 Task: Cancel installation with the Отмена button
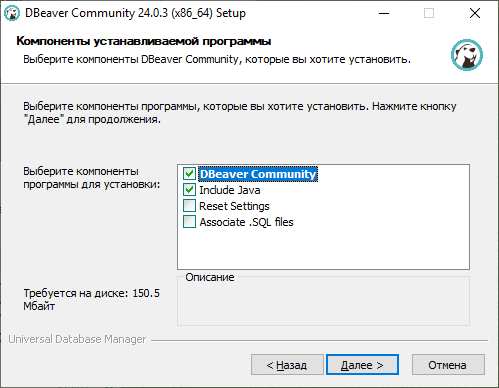(448, 365)
